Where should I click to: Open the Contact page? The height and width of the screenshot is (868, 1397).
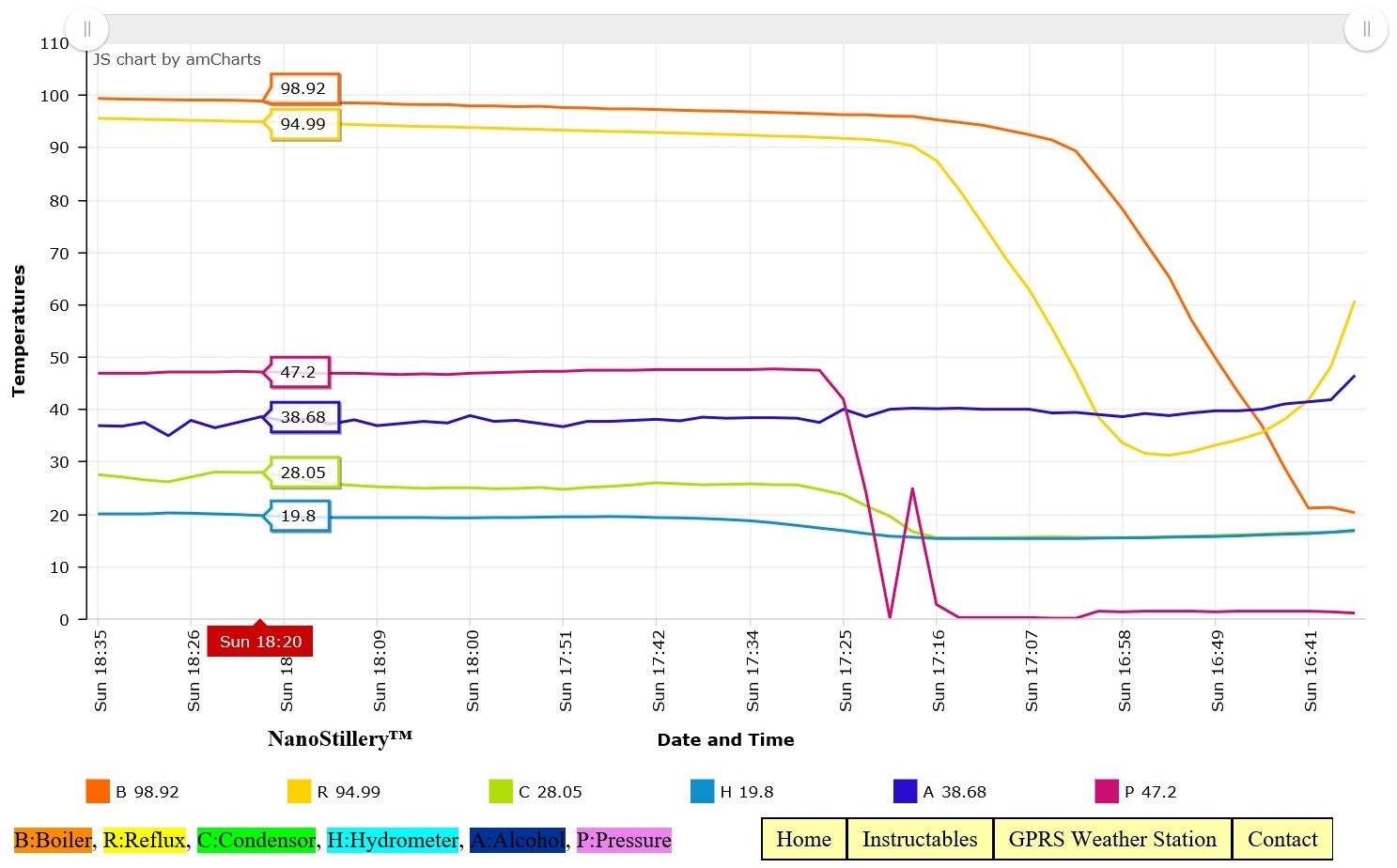pos(1282,839)
